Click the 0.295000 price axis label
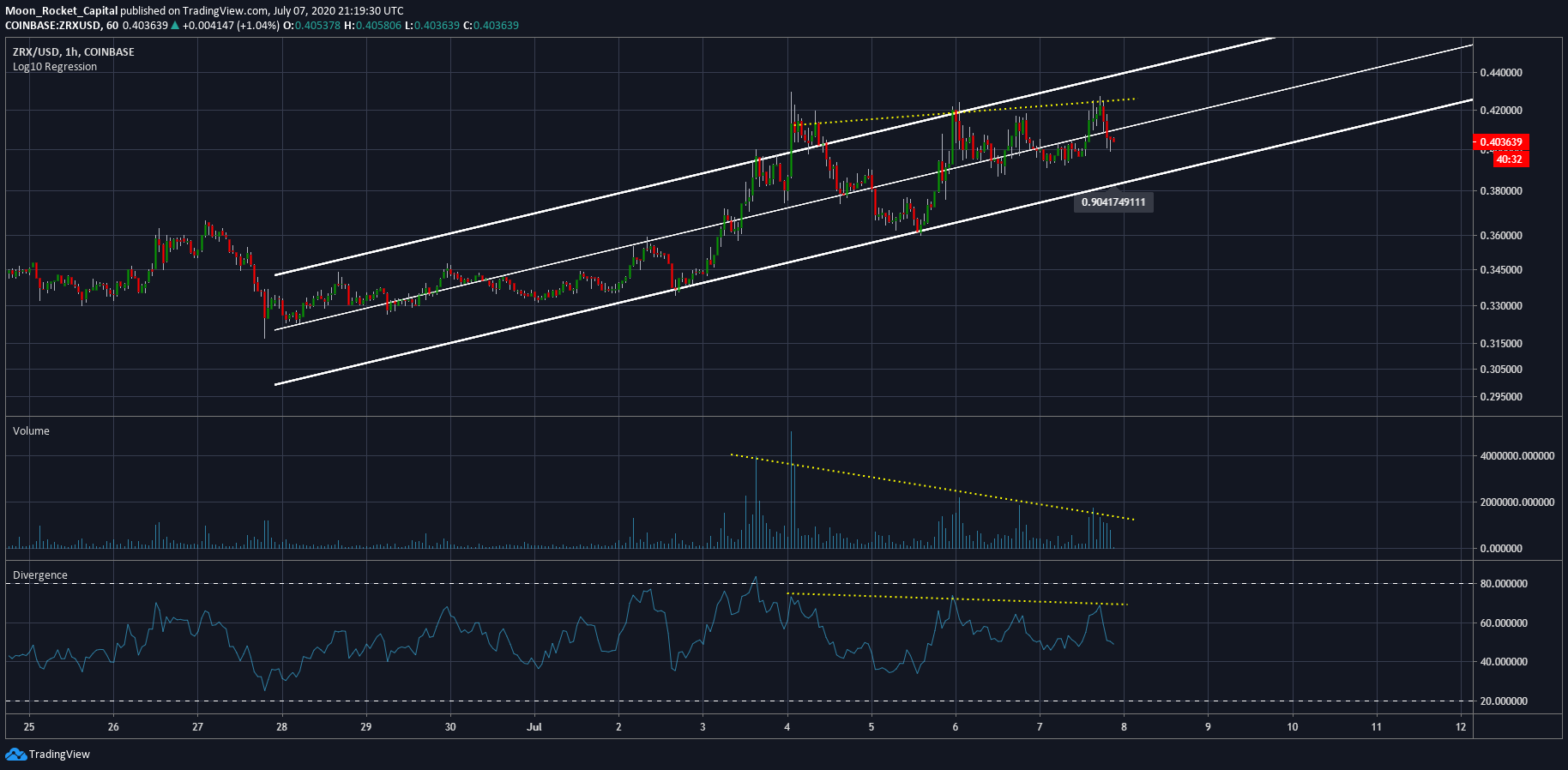 (1501, 397)
